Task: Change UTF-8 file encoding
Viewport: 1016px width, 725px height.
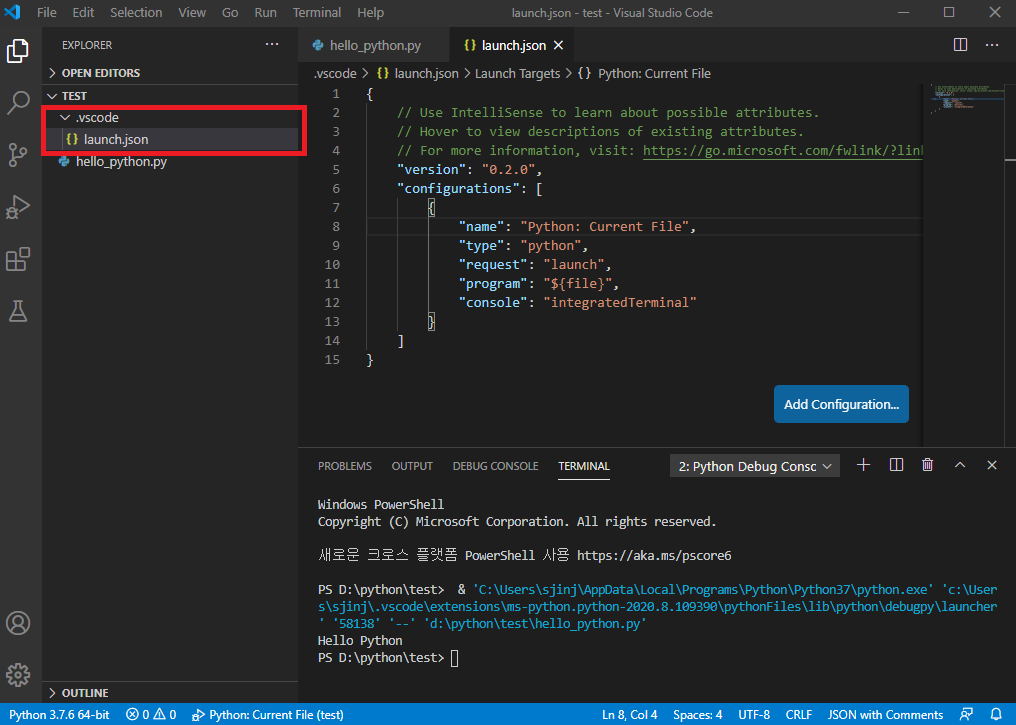Action: pyautogui.click(x=754, y=714)
